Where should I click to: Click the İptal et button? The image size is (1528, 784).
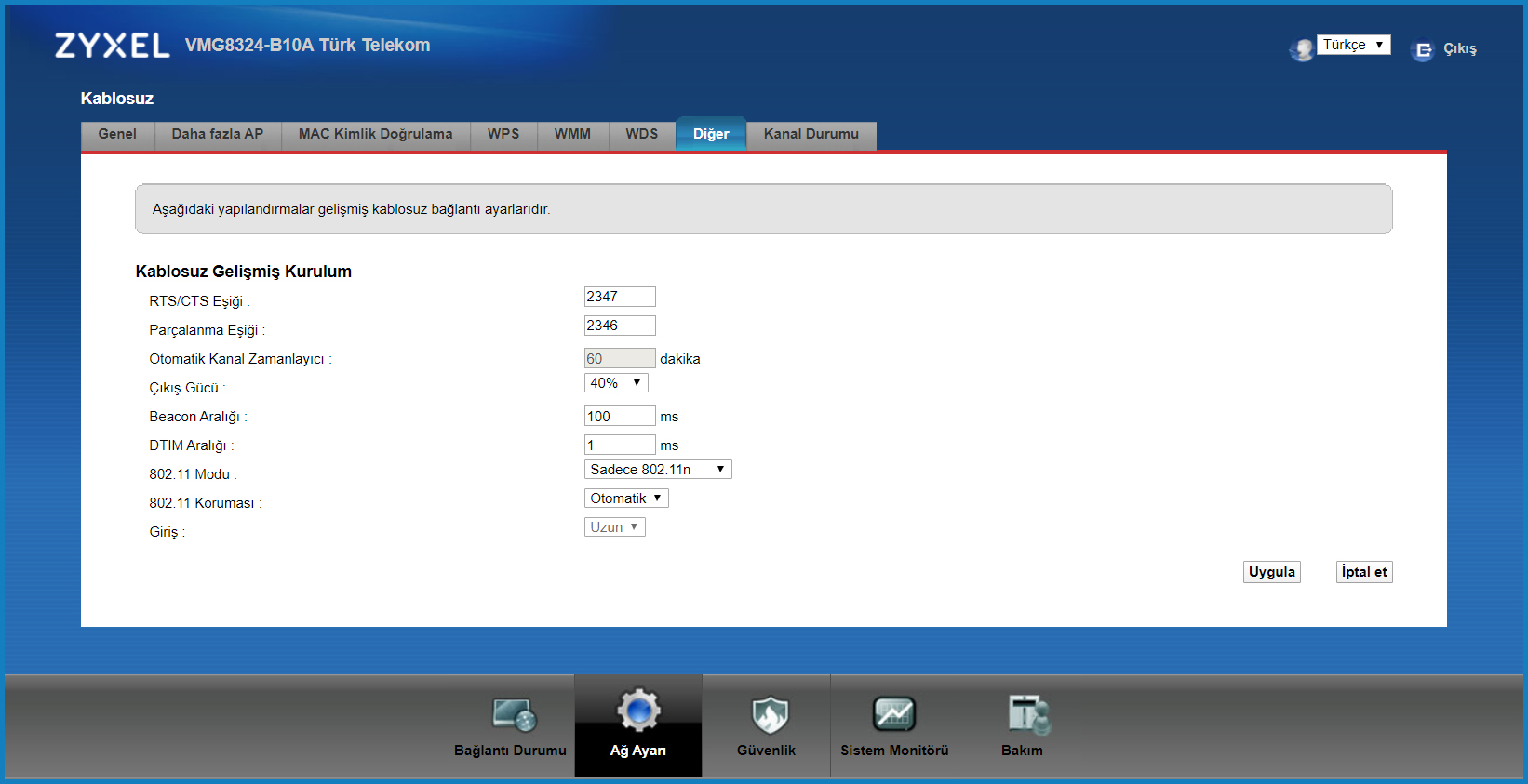(1363, 572)
